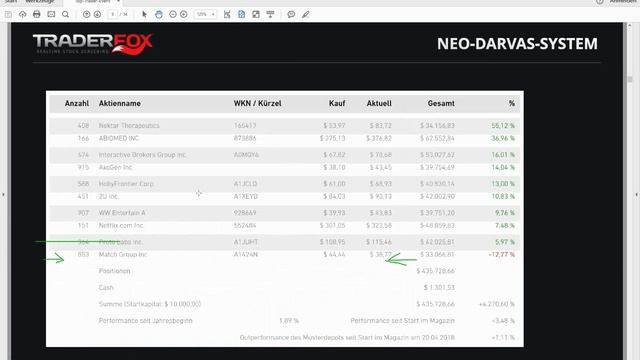Viewport: 640px width, 360px height.
Task: Click '2U Inc.' stock name
Action: pos(109,196)
